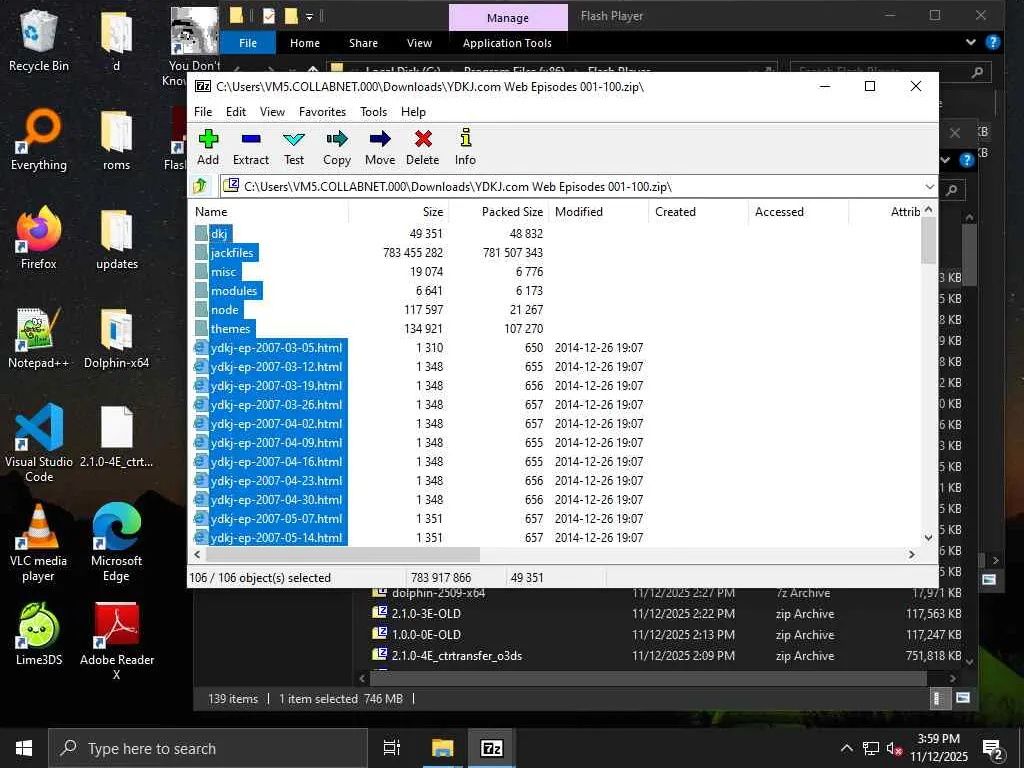Expand the Explorer ribbon chevron

pyautogui.click(x=970, y=42)
